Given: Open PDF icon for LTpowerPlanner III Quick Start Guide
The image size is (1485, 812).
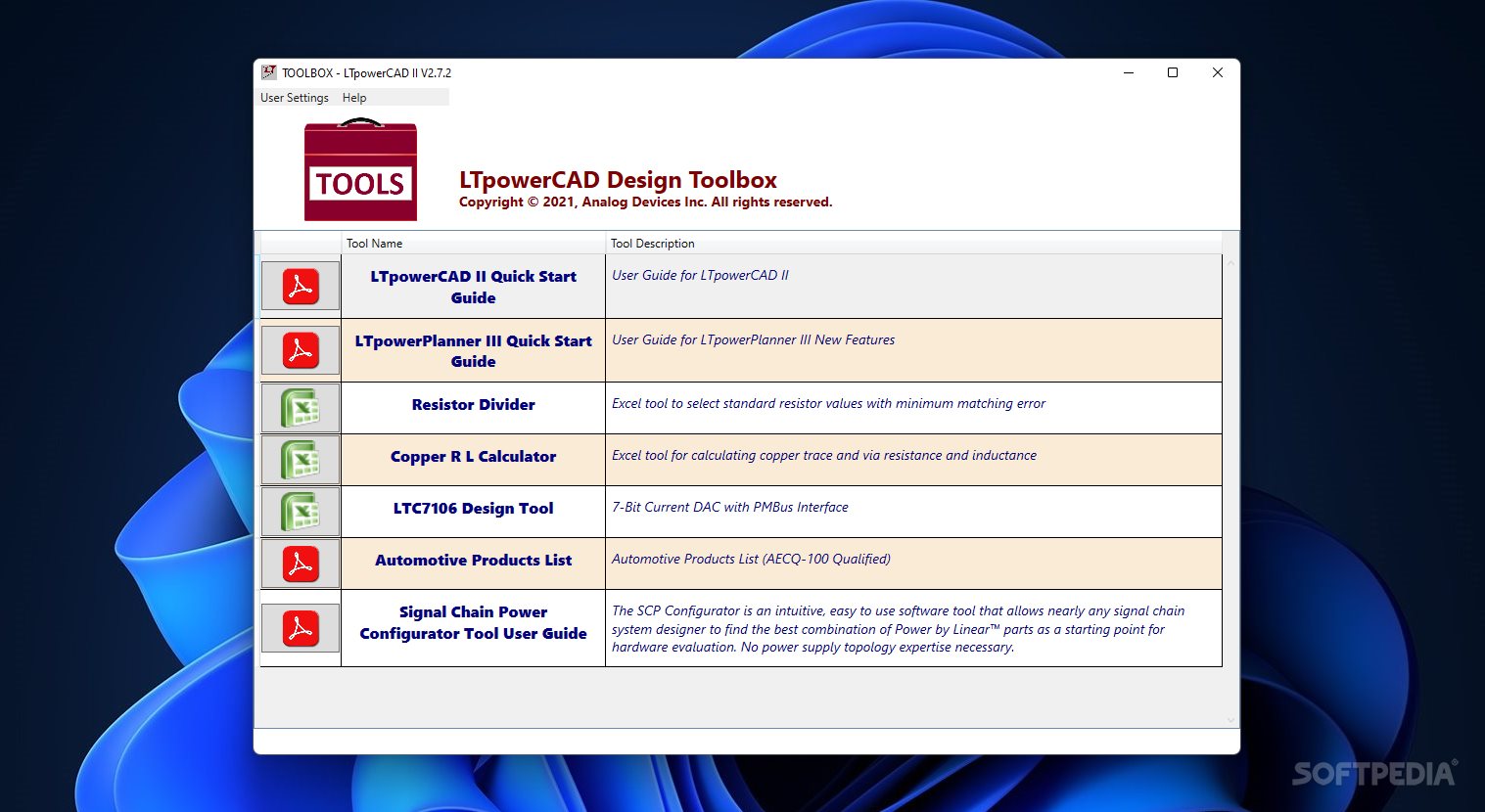Looking at the screenshot, I should [301, 350].
